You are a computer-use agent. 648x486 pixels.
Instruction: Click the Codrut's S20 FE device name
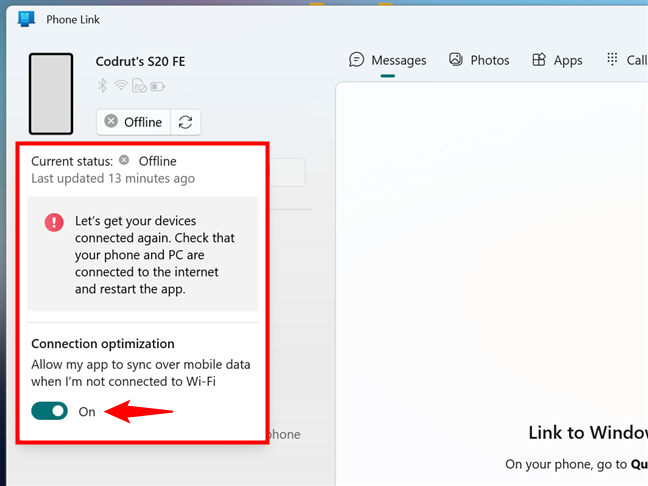[x=141, y=62]
